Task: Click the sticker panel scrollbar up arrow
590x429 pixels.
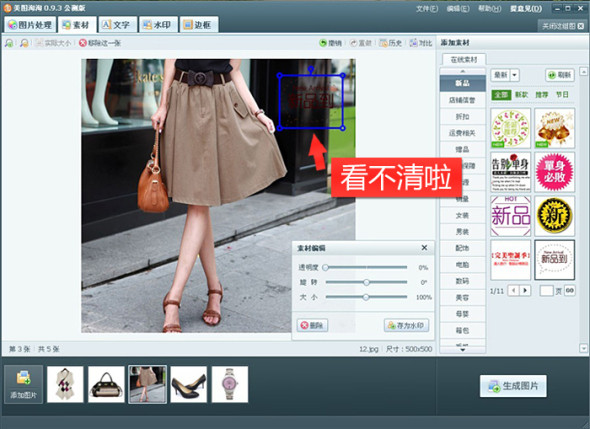Action: pyautogui.click(x=583, y=71)
